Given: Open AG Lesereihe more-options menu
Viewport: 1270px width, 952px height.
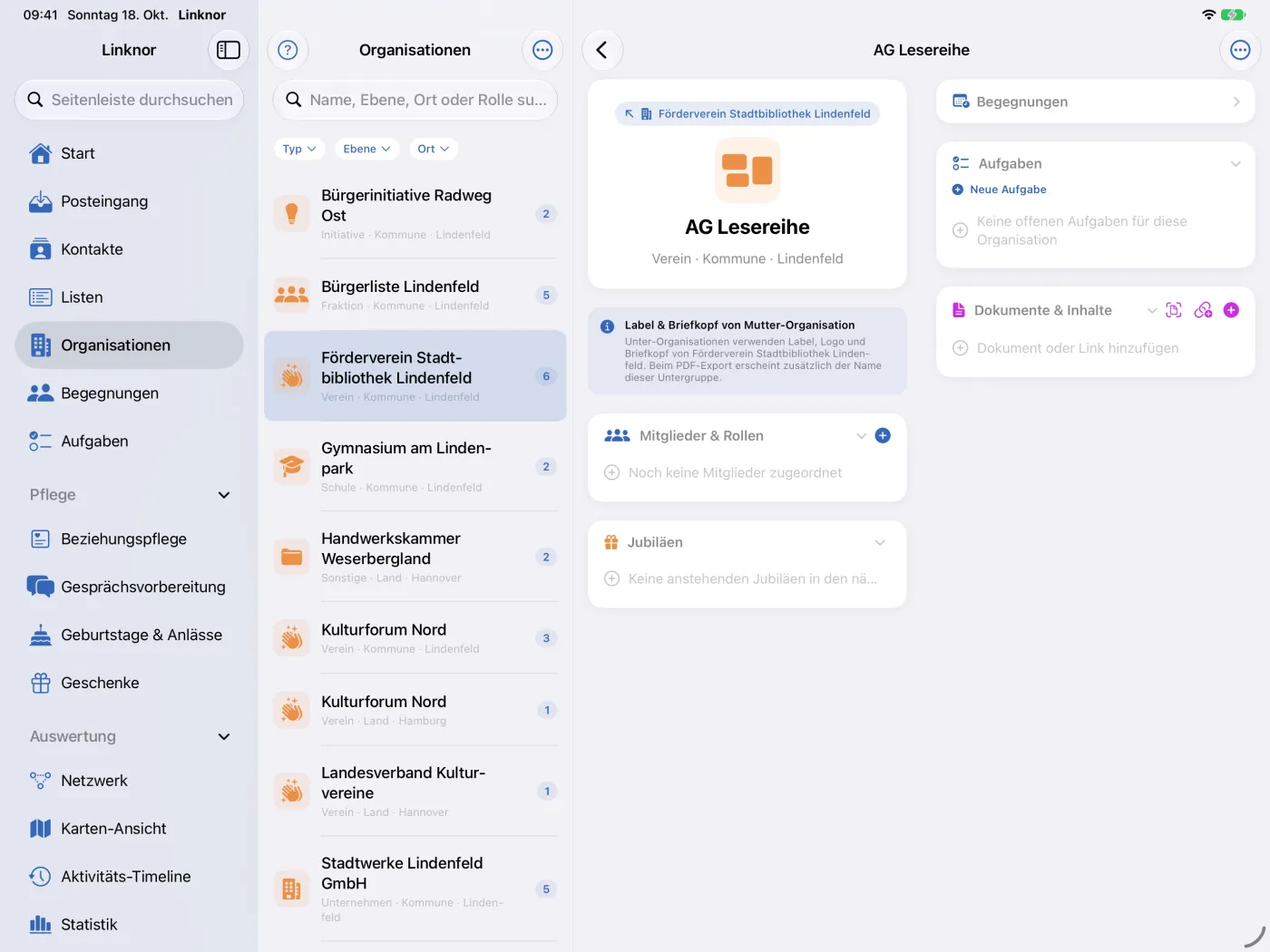Looking at the screenshot, I should pos(1240,50).
